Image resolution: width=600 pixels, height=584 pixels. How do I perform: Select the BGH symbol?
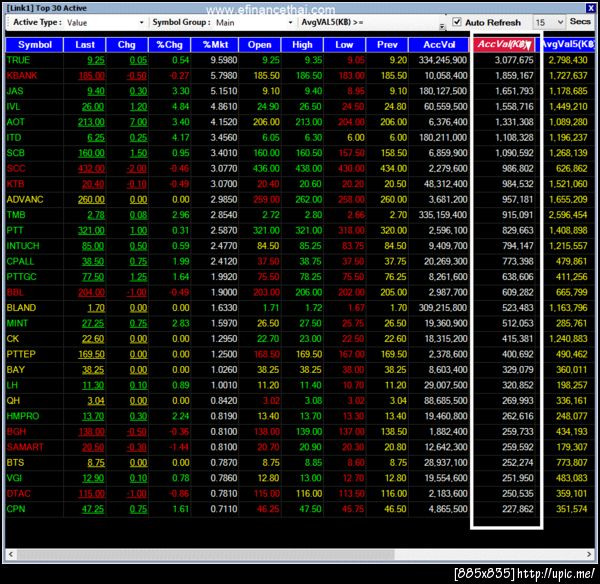(x=16, y=432)
